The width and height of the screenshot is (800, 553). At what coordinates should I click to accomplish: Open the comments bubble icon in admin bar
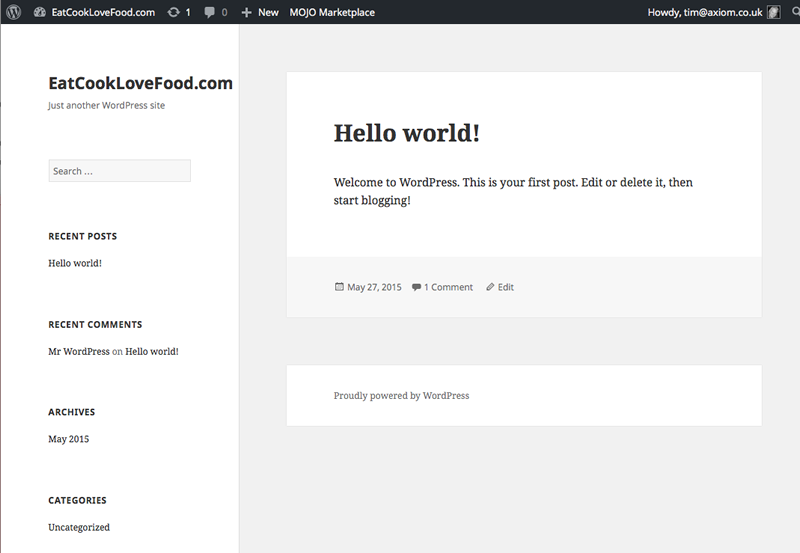click(209, 12)
